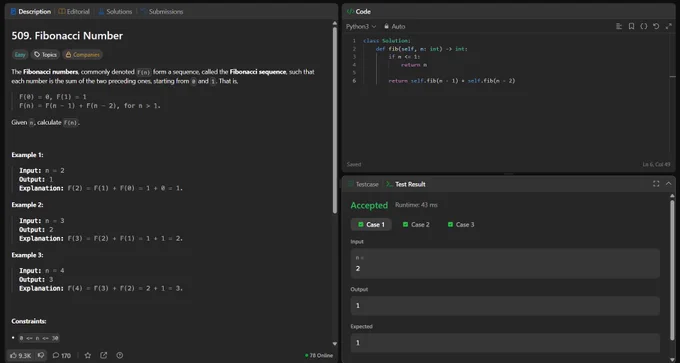The image size is (680, 363).
Task: Click the question mark help icon
Action: pyautogui.click(x=120, y=355)
